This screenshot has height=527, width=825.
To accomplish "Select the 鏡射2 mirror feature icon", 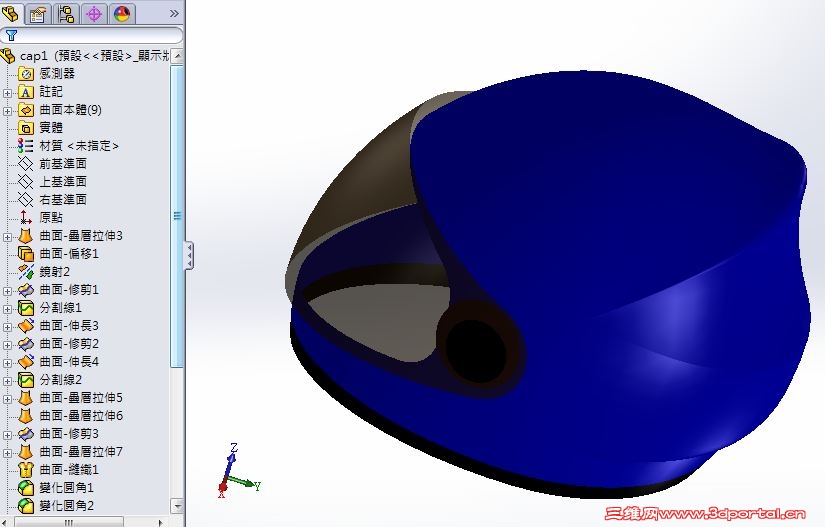I will click(26, 271).
